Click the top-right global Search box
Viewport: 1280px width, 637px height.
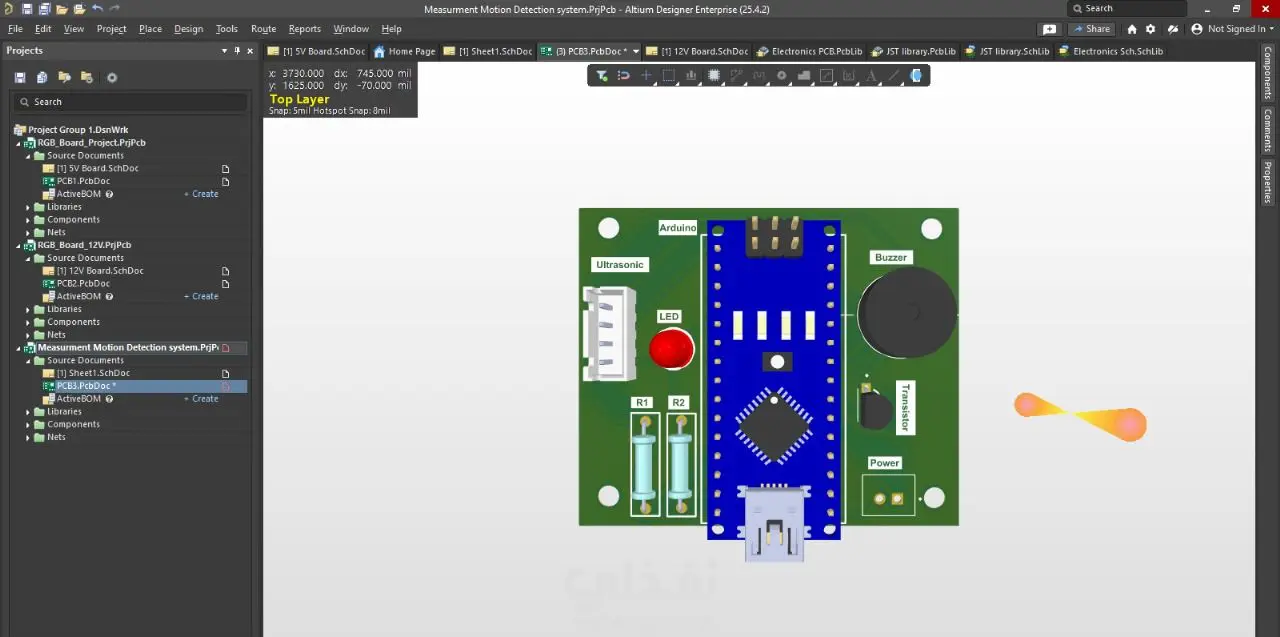(1128, 8)
